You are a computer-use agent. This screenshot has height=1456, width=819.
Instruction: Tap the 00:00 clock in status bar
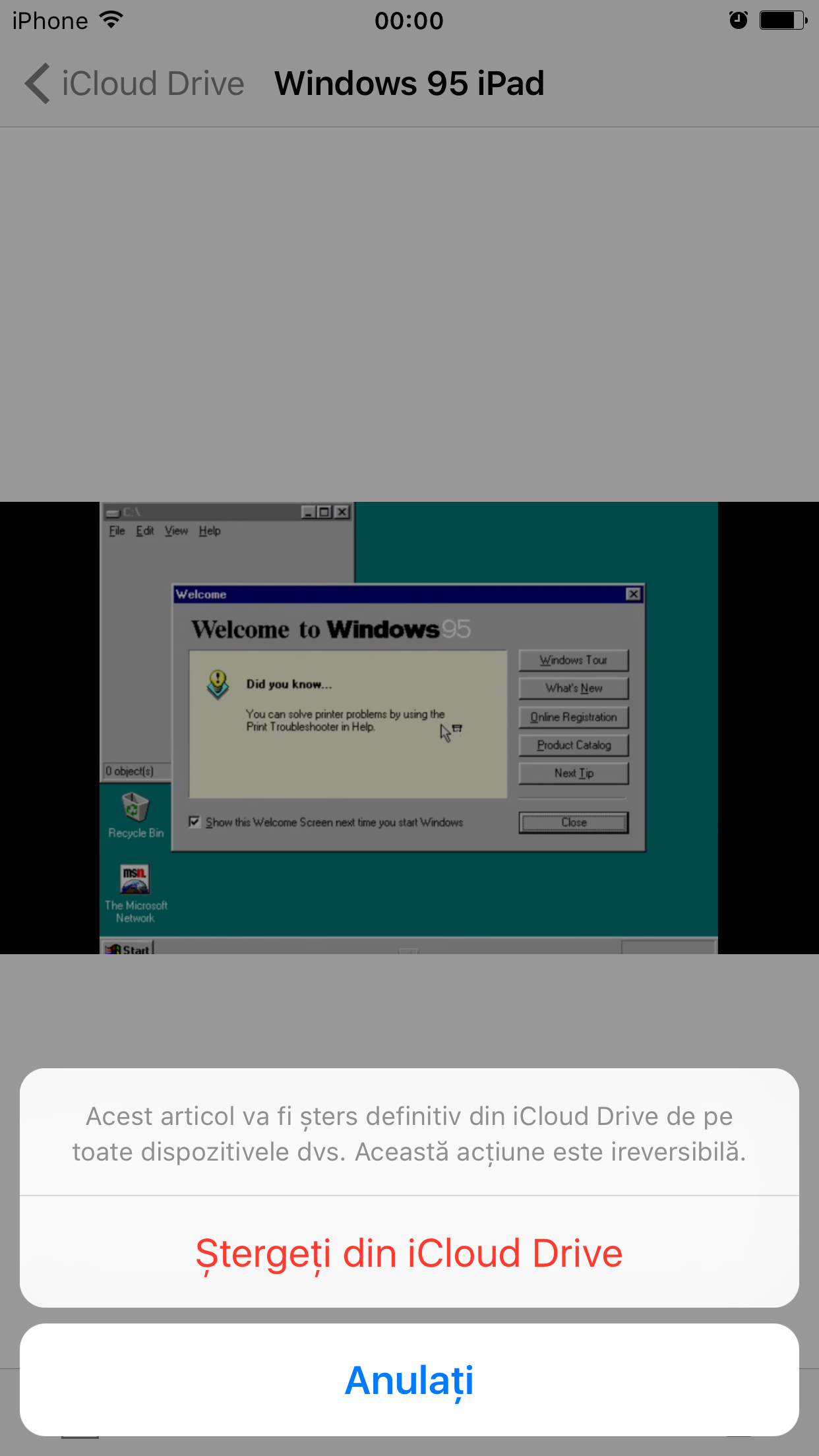(x=409, y=21)
